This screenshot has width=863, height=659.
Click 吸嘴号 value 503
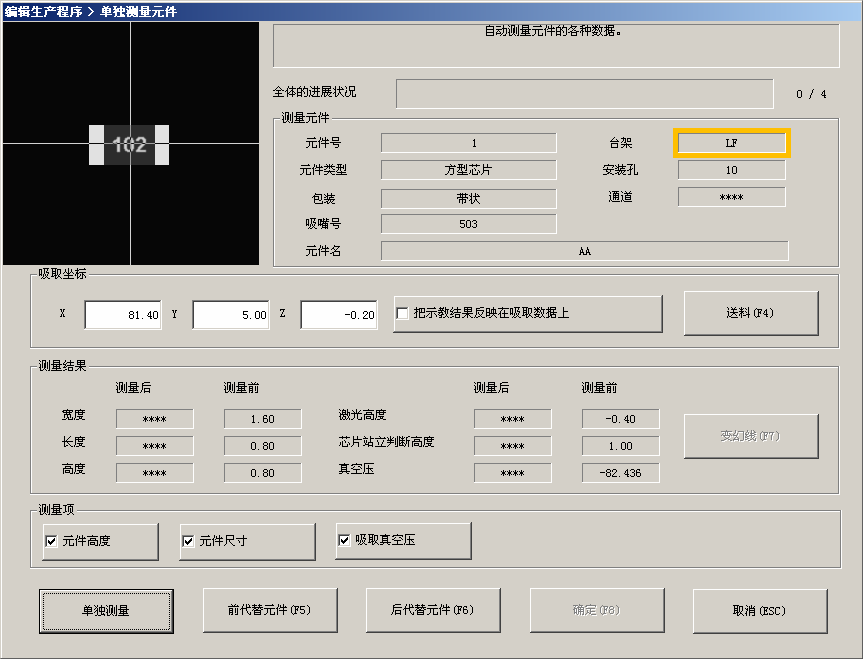tap(468, 224)
